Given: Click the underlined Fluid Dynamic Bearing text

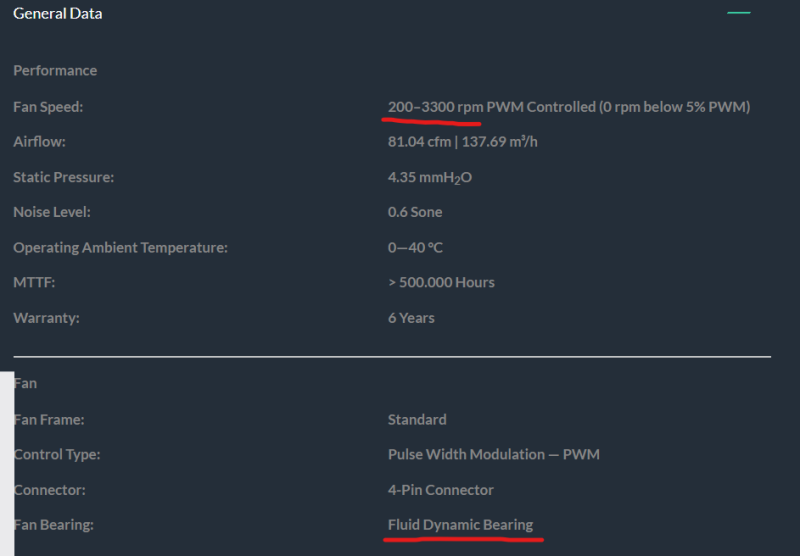Looking at the screenshot, I should point(460,525).
